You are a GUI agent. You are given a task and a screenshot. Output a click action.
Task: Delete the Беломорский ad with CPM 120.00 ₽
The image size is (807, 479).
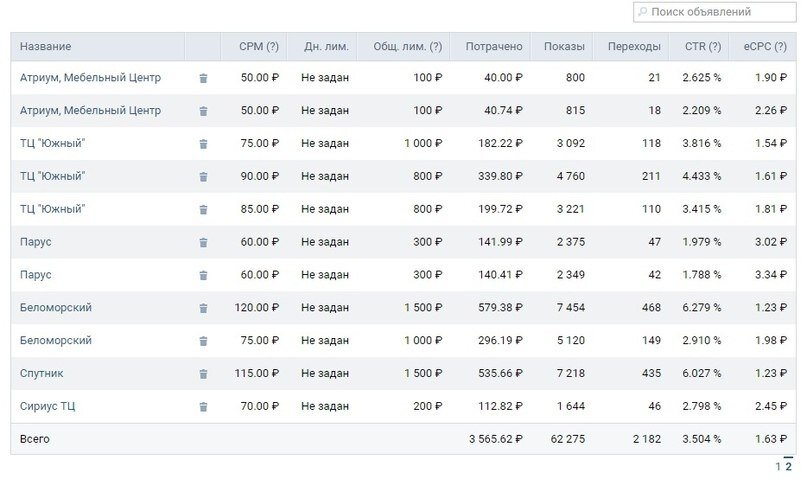pos(203,309)
